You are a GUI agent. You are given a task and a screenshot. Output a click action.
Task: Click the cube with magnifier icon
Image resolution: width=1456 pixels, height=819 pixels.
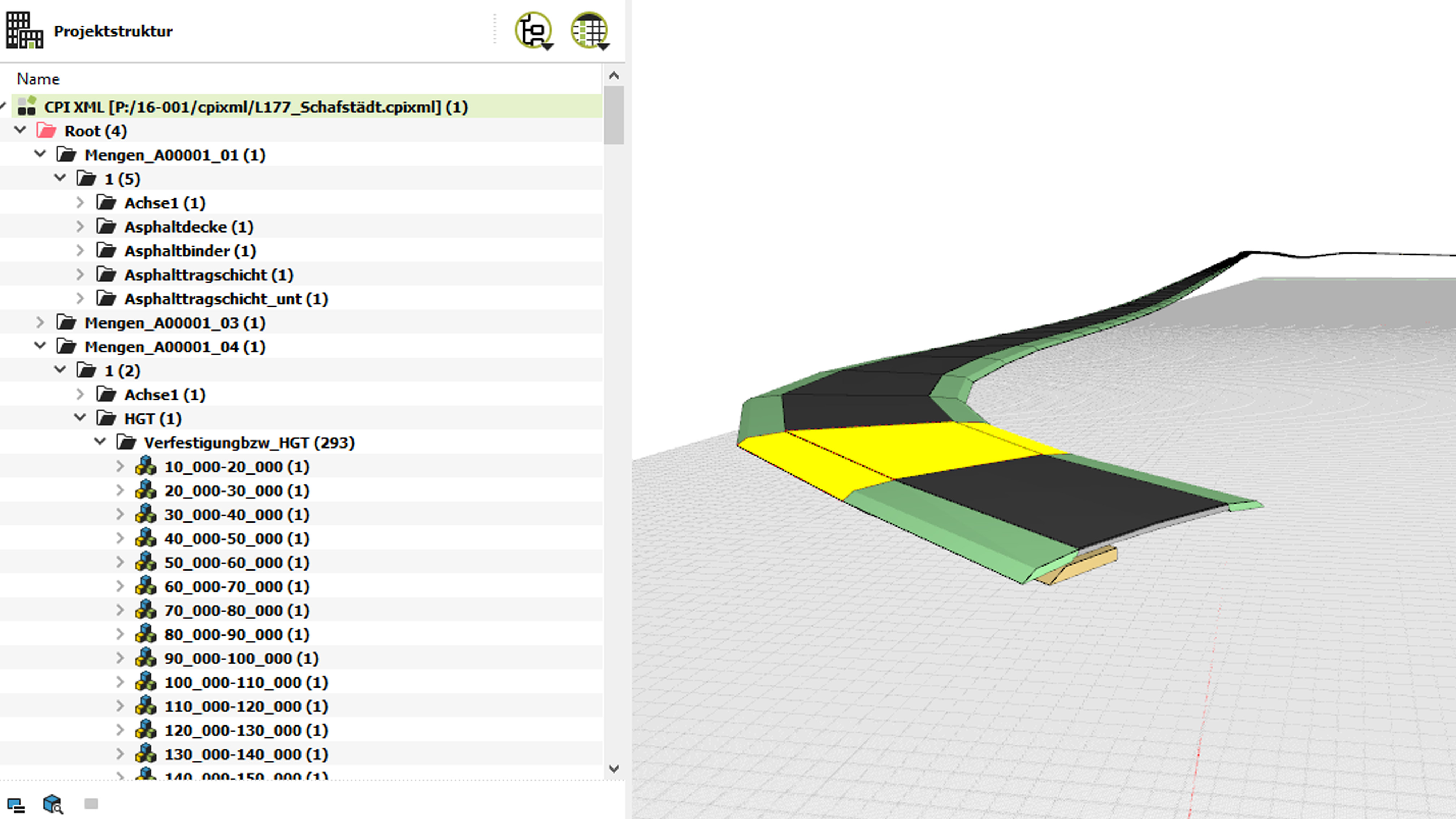[x=53, y=804]
